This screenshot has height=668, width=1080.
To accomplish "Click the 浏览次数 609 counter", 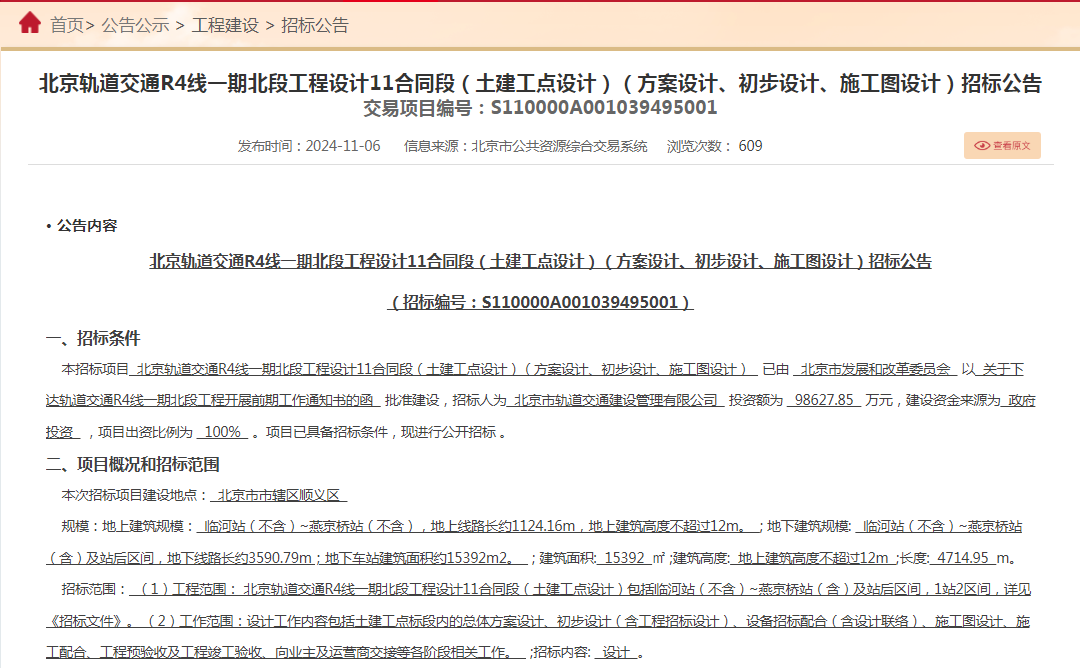I will (x=714, y=146).
